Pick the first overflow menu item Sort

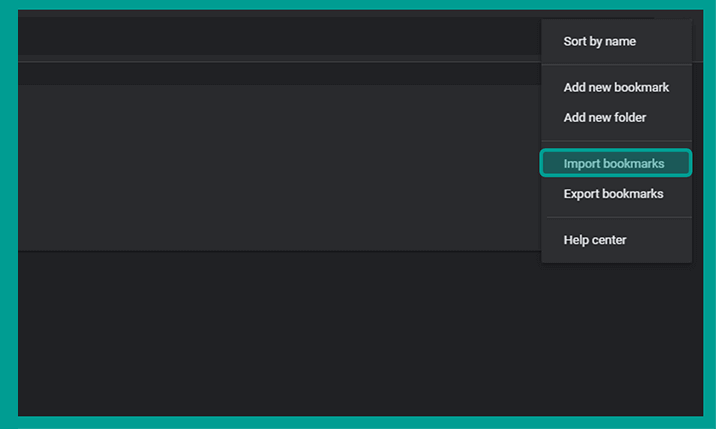pyautogui.click(x=616, y=42)
